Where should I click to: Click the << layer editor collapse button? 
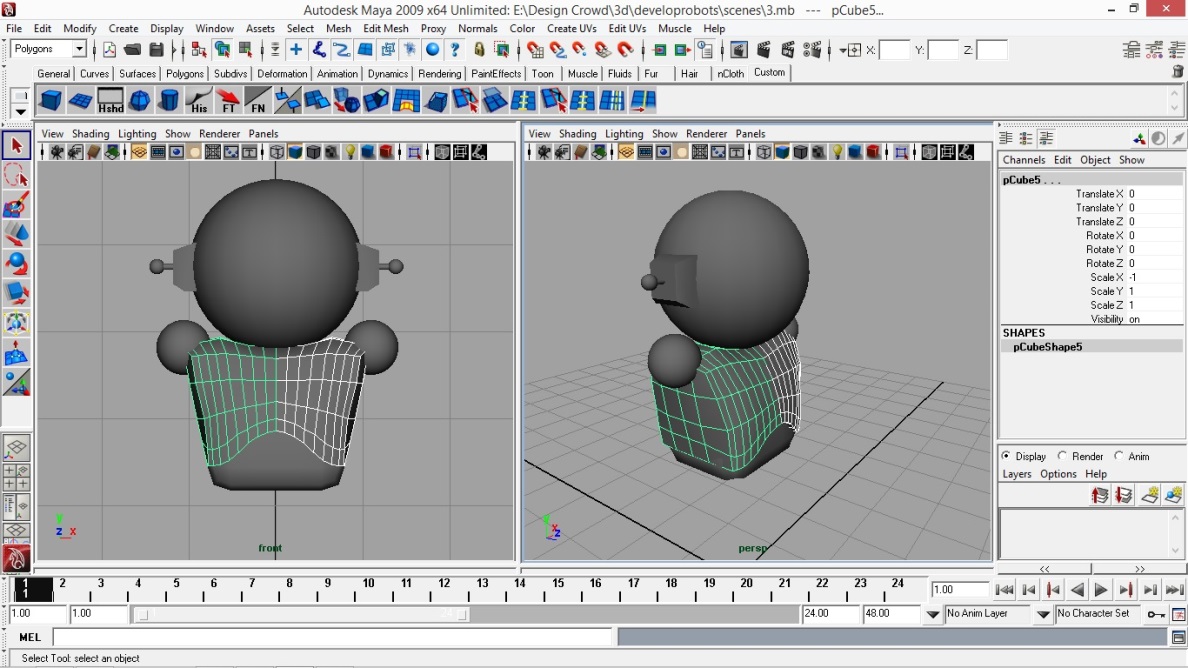1044,568
